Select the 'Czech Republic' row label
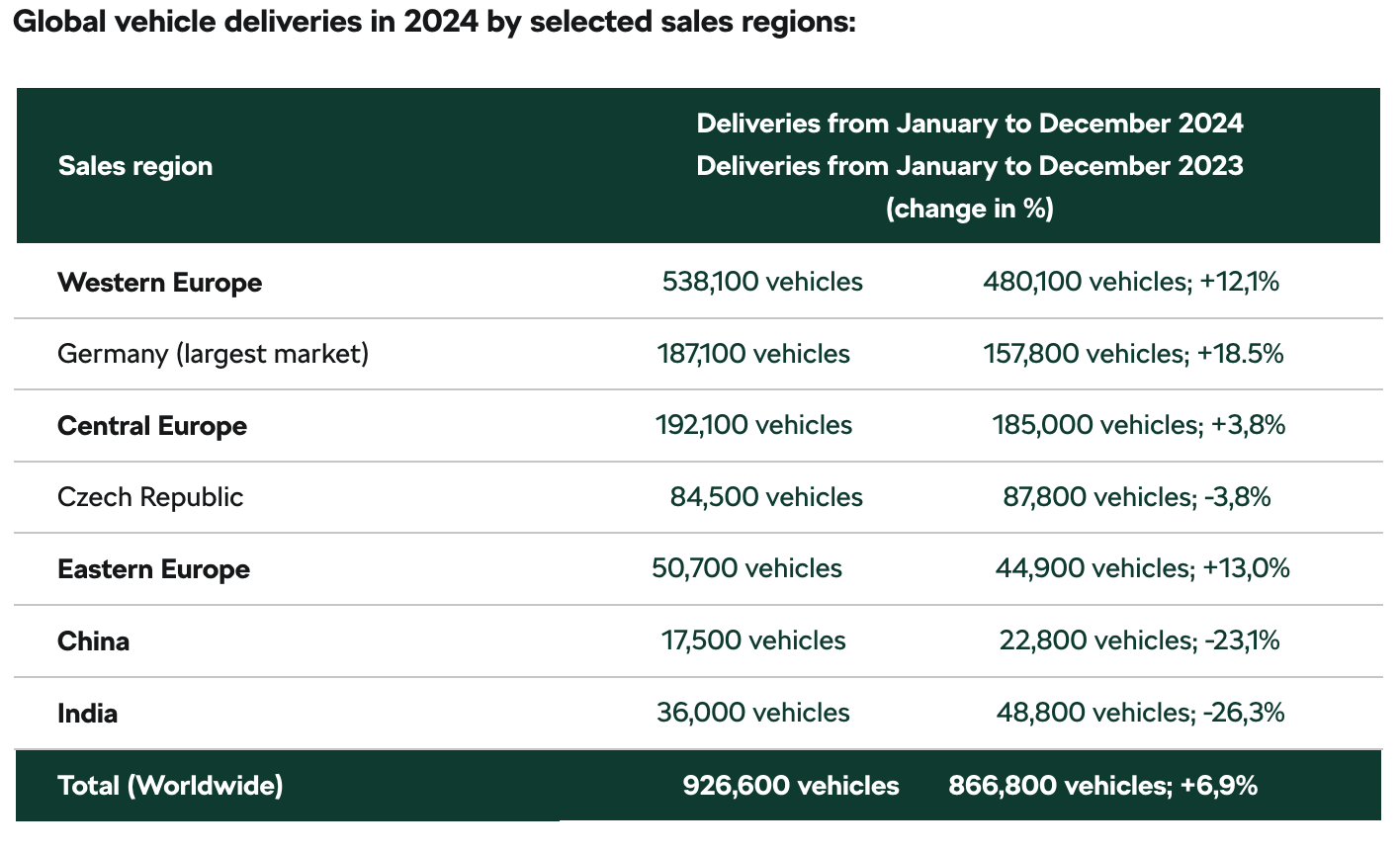The width and height of the screenshot is (1400, 852). point(150,497)
